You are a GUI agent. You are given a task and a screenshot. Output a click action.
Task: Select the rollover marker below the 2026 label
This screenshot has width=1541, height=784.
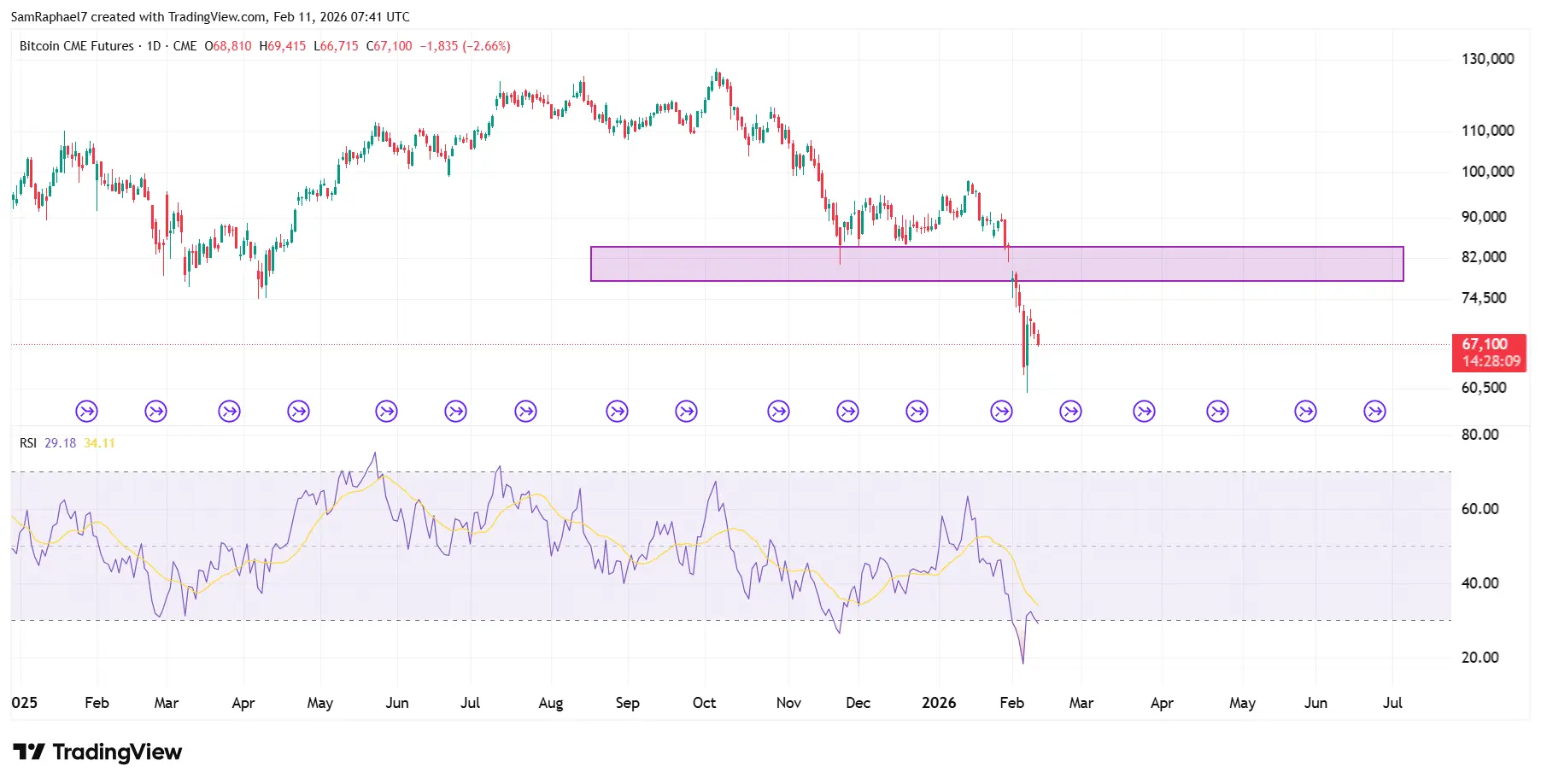pos(915,411)
